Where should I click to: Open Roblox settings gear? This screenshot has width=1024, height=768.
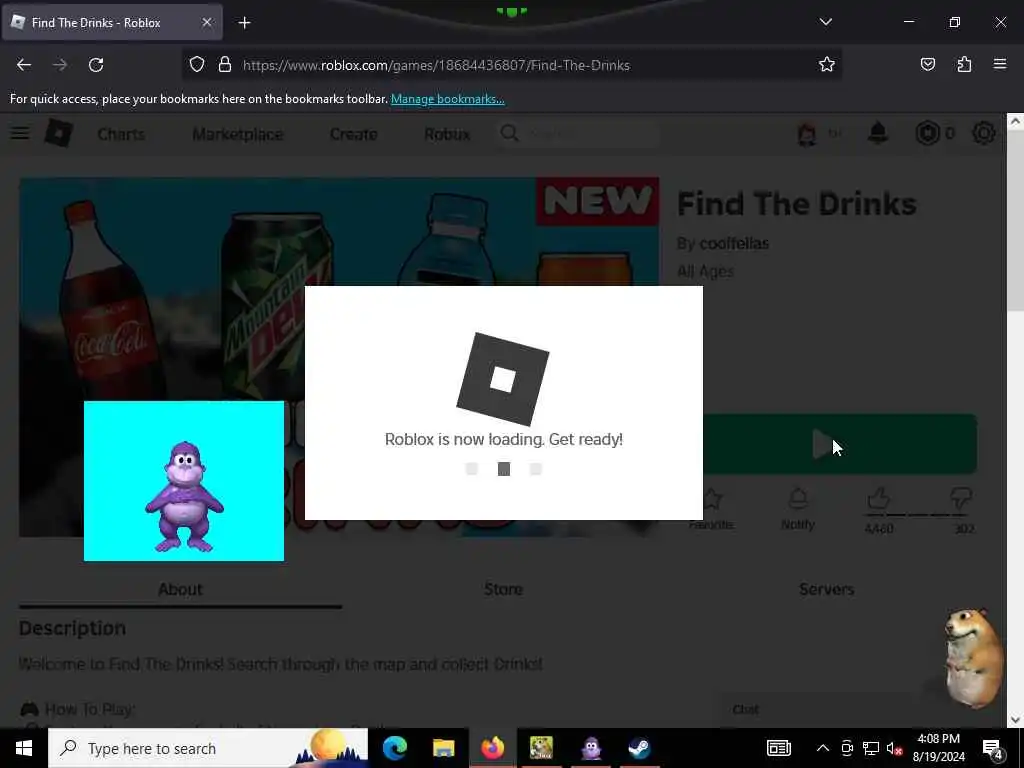click(984, 133)
